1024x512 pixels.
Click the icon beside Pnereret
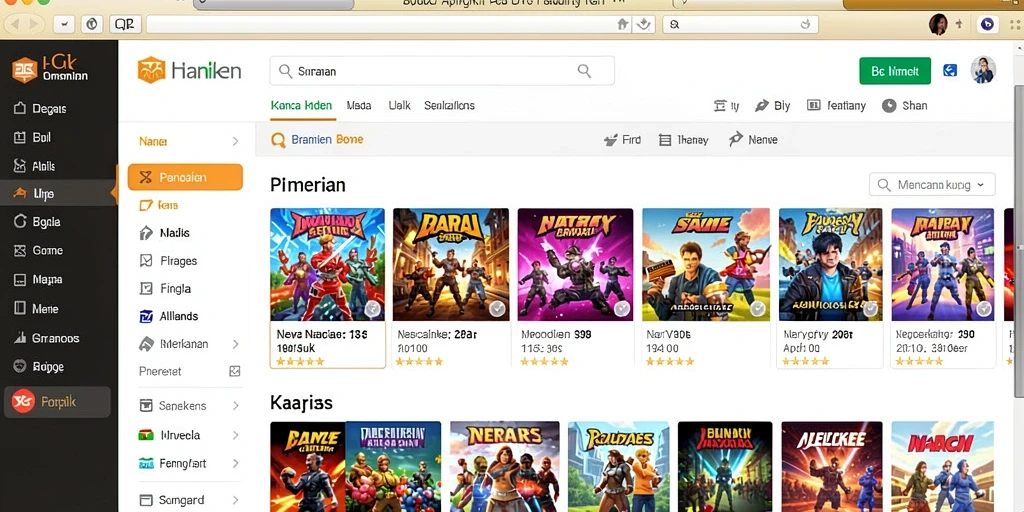(234, 372)
